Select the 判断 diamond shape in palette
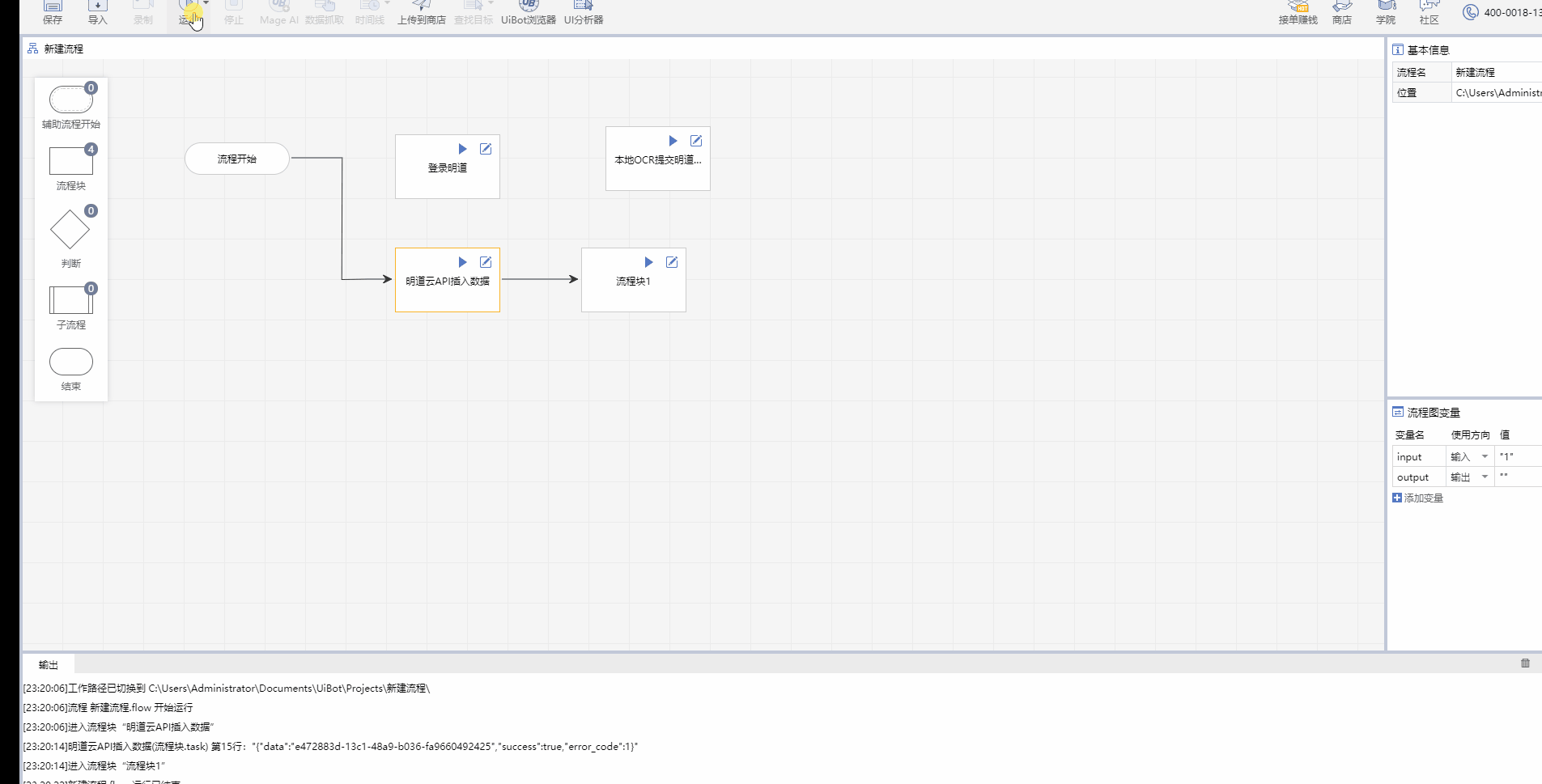 click(x=70, y=230)
